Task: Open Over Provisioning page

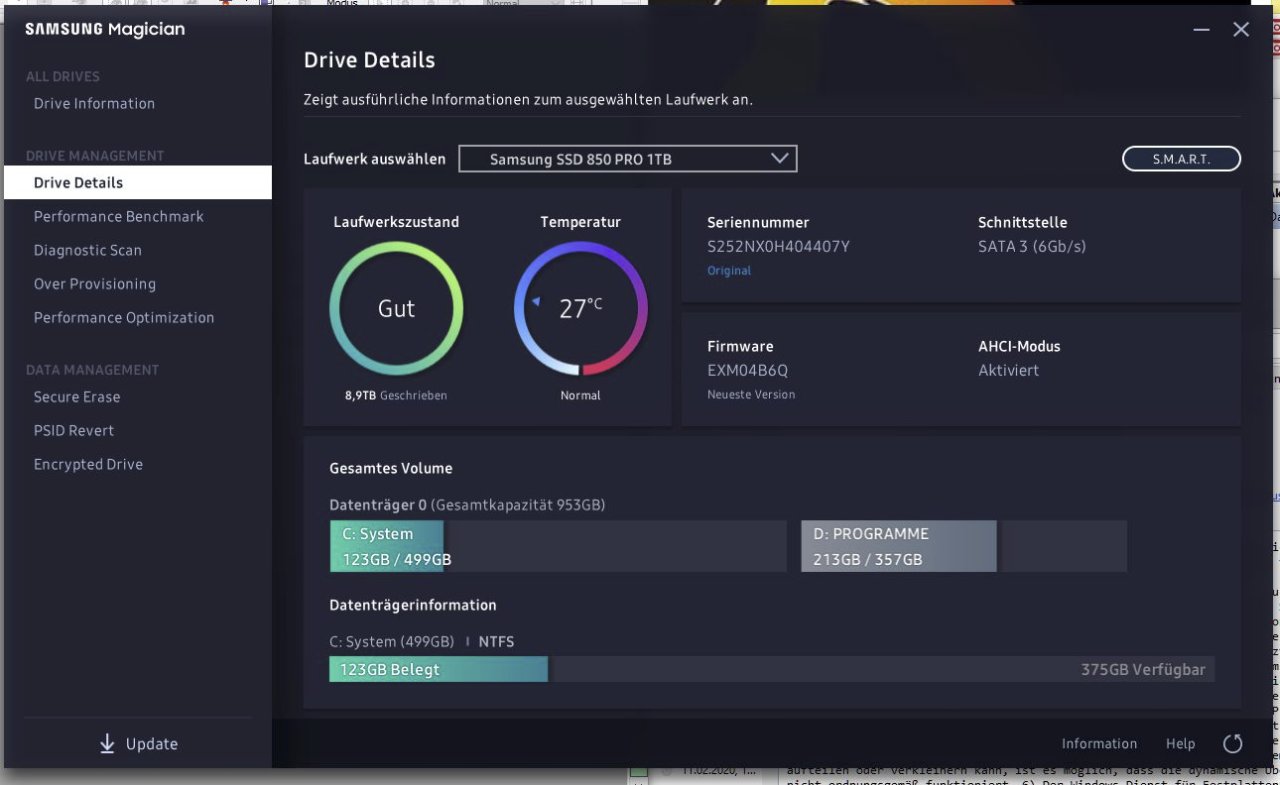Action: click(94, 284)
